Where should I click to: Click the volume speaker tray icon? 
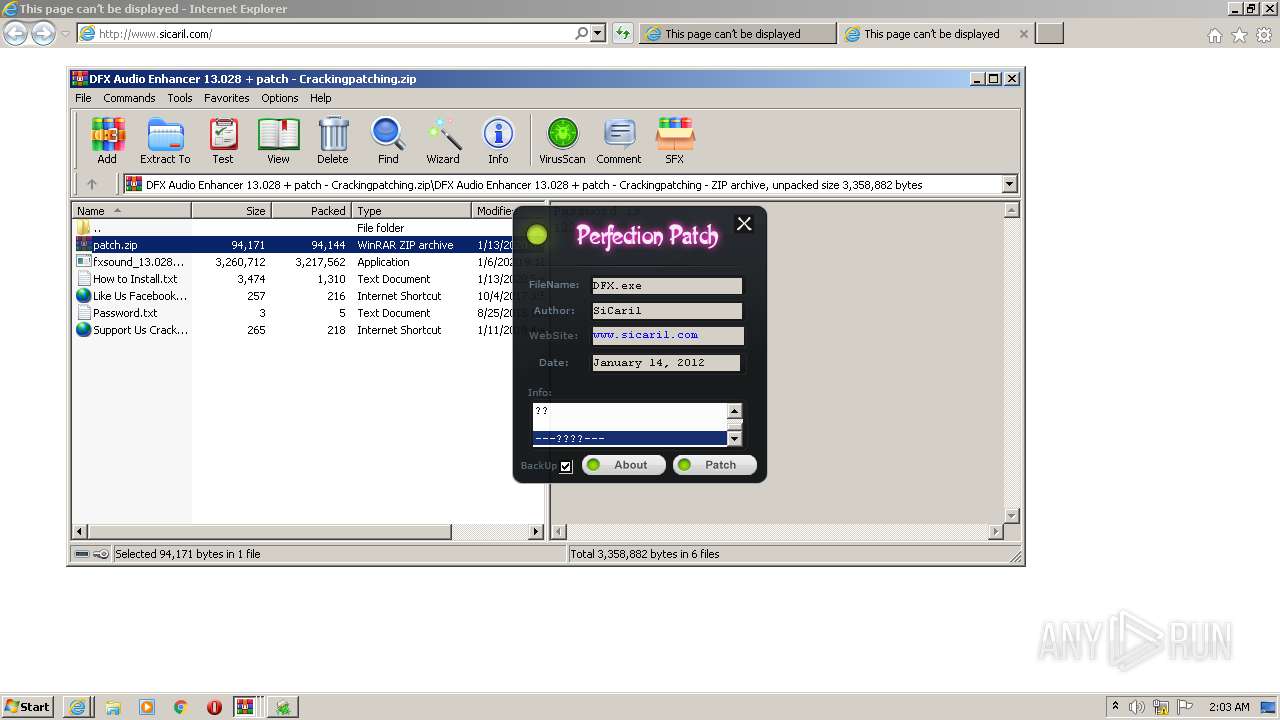[x=1137, y=707]
